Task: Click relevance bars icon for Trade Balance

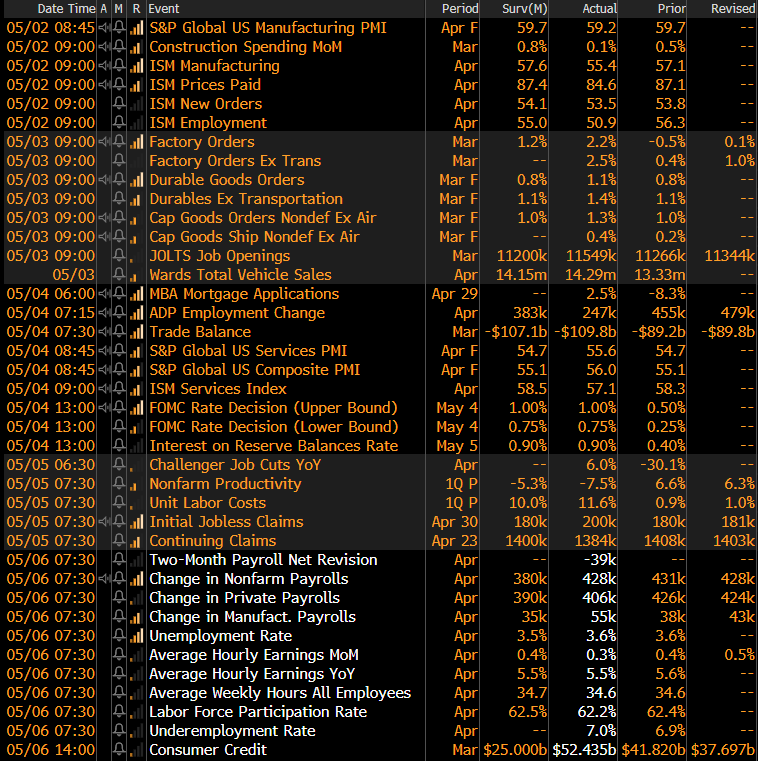Action: click(137, 332)
